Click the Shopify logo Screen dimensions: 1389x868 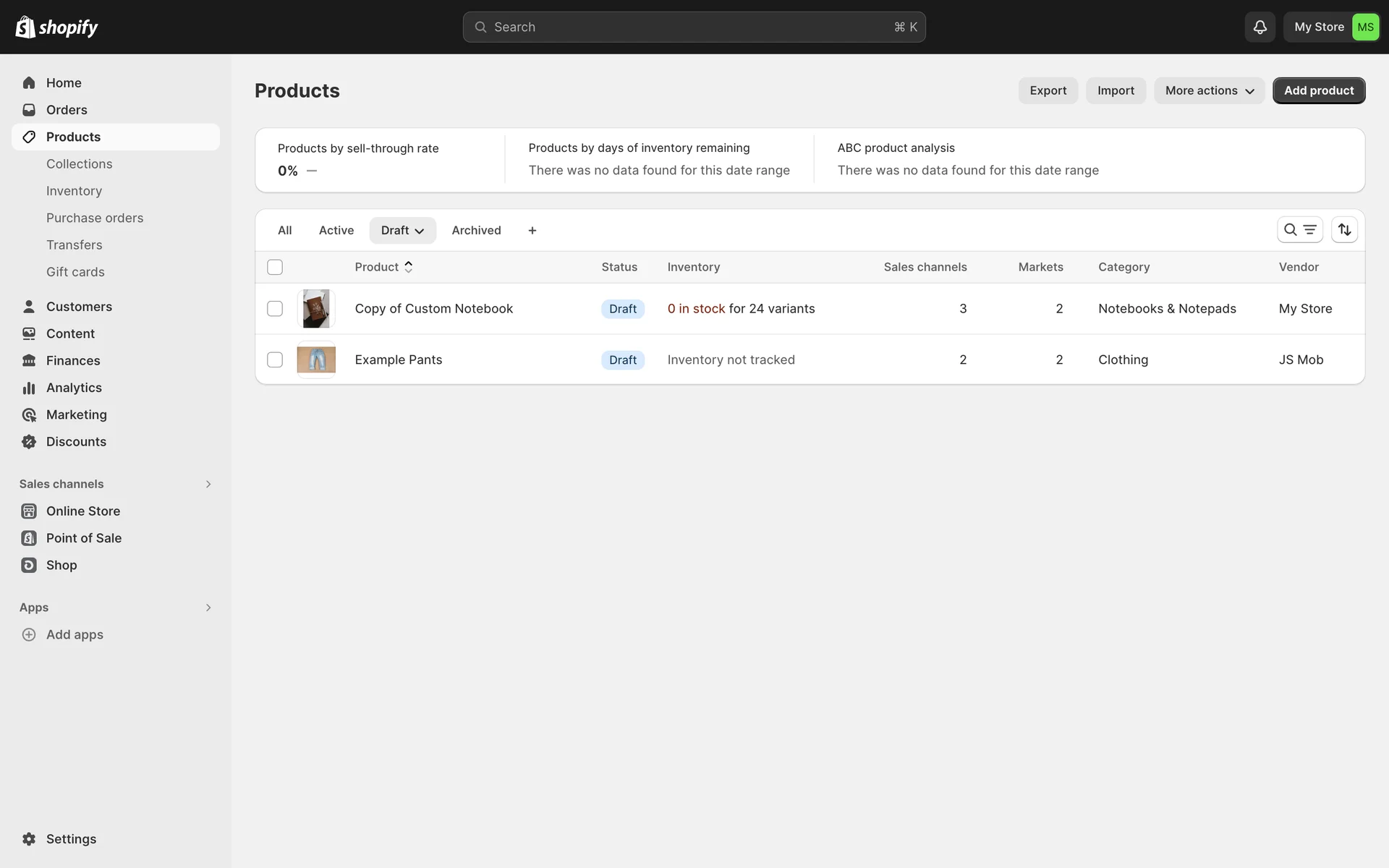point(56,27)
